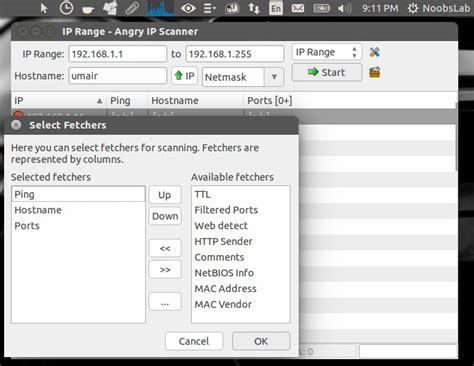Select Filtered Ports in Available fetchers
474x366 pixels.
click(x=241, y=210)
